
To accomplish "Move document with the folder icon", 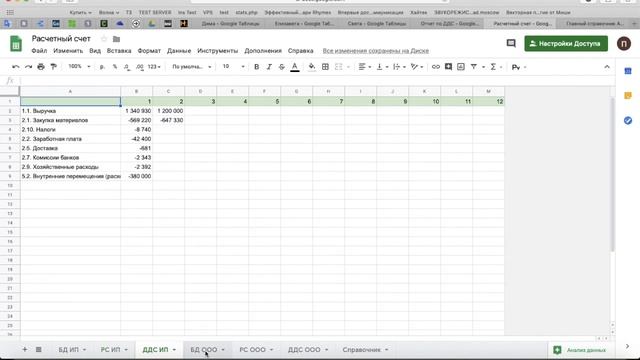I will [116, 39].
